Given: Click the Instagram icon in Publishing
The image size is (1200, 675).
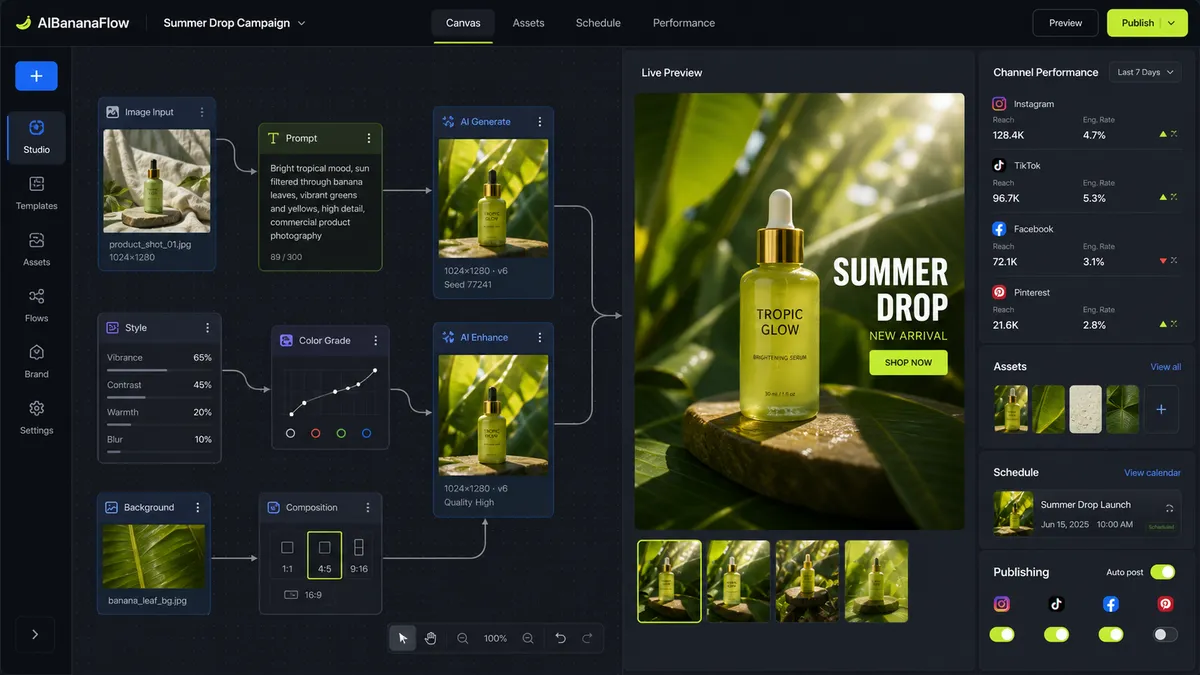Looking at the screenshot, I should (x=1001, y=604).
